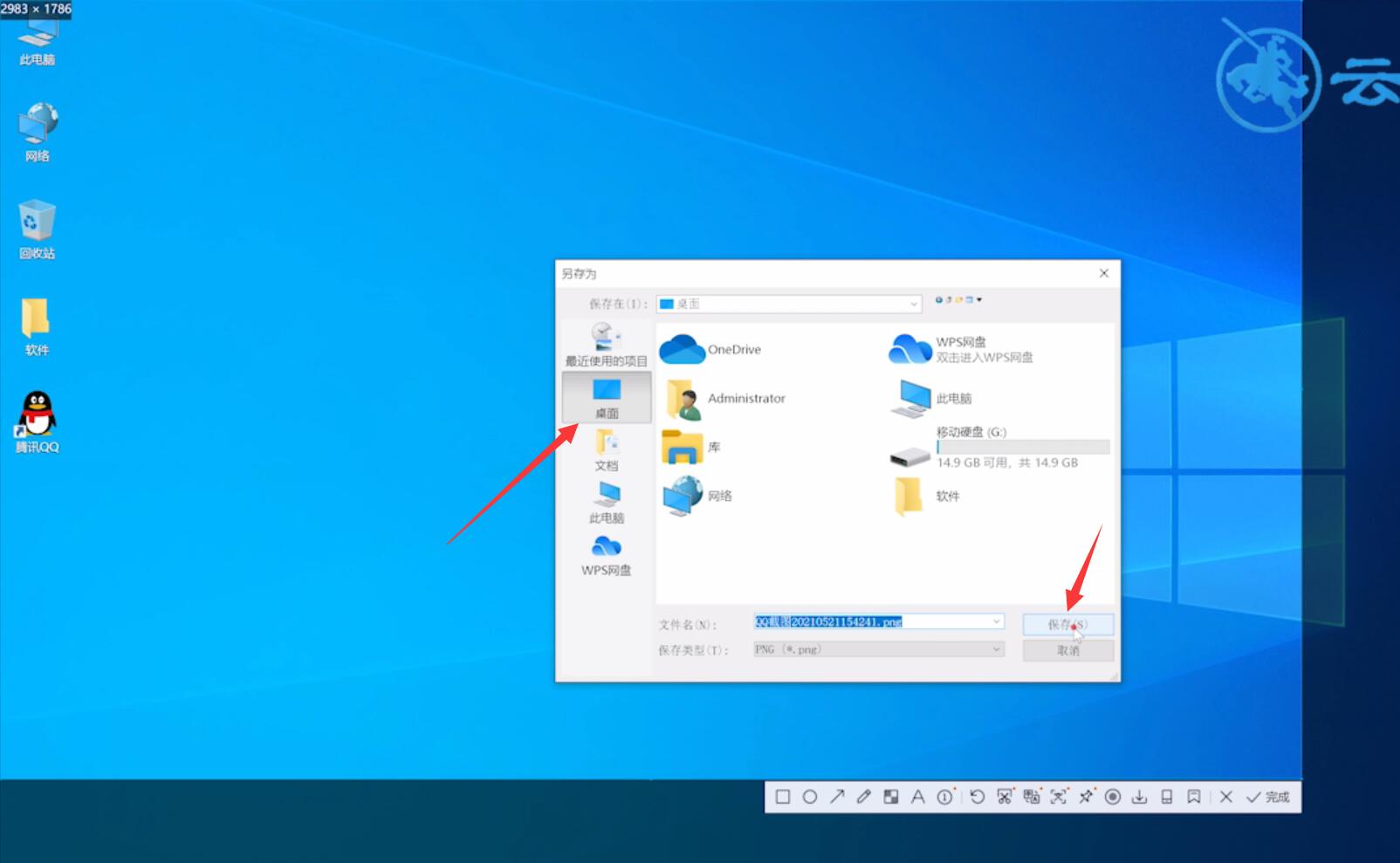Click the 14.9 GB drive space text
1400x863 pixels.
(1007, 462)
